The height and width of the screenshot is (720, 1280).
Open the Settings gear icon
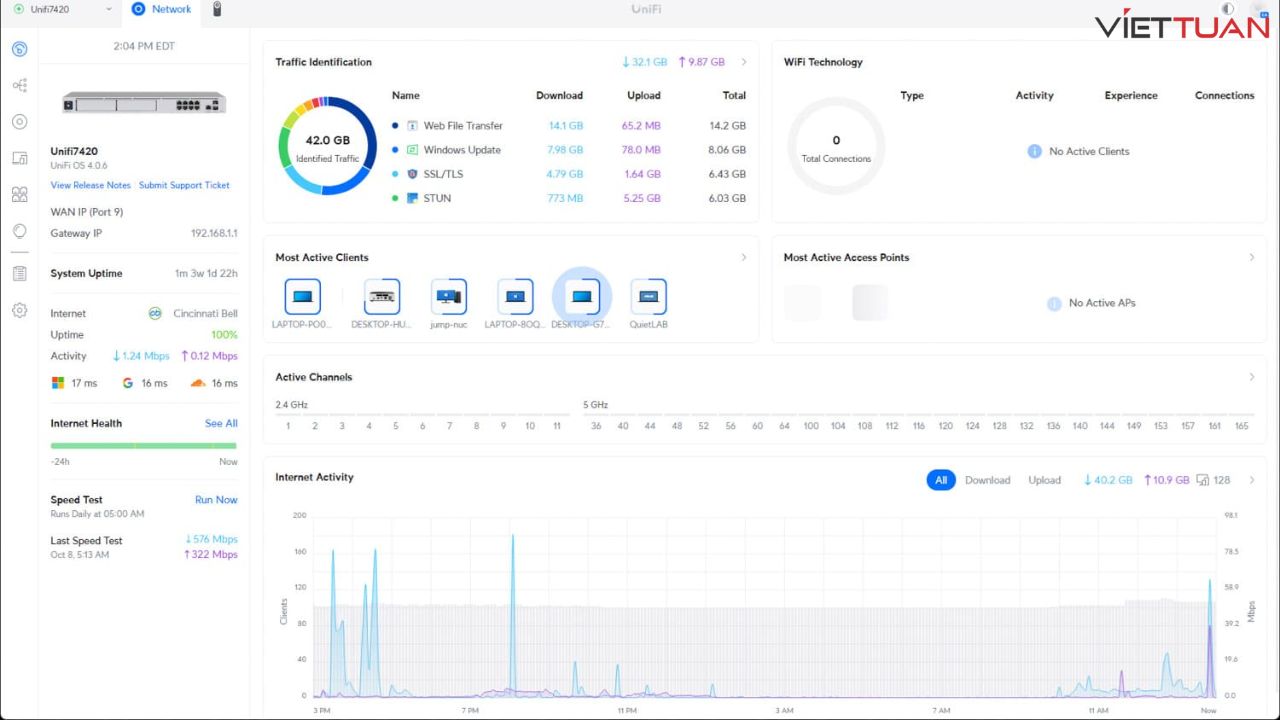(x=19, y=311)
